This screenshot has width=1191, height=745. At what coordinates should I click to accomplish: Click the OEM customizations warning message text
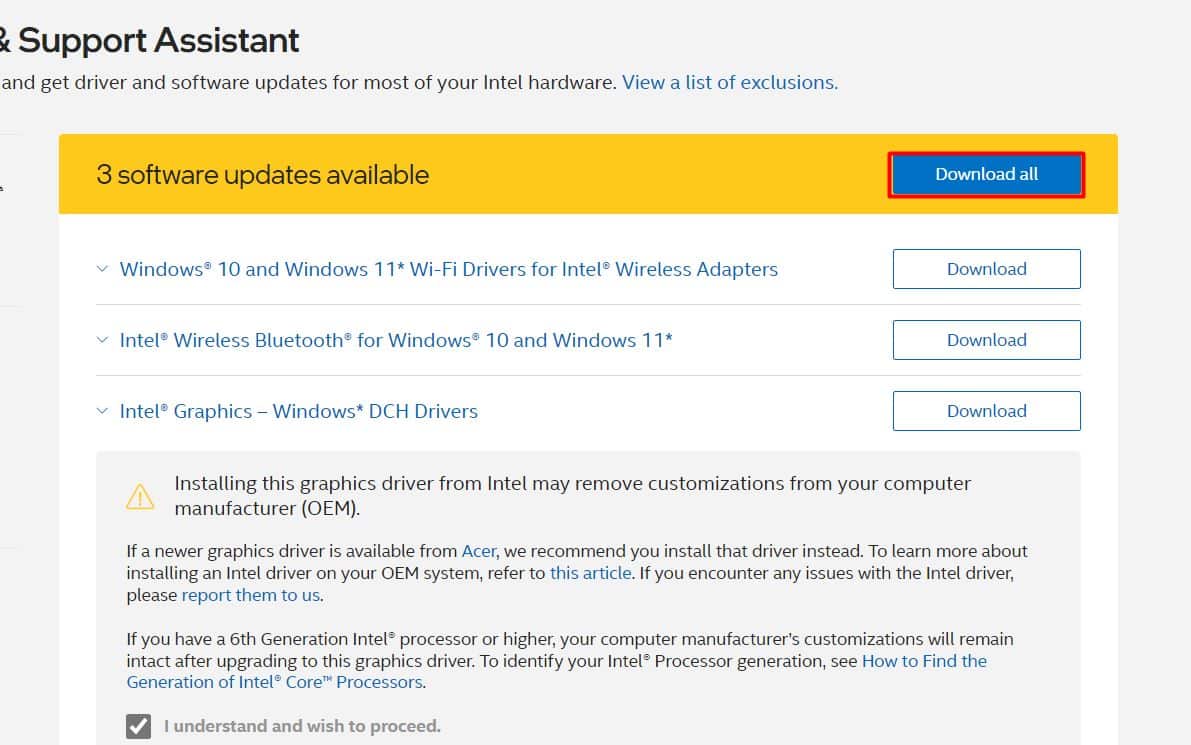click(x=572, y=495)
